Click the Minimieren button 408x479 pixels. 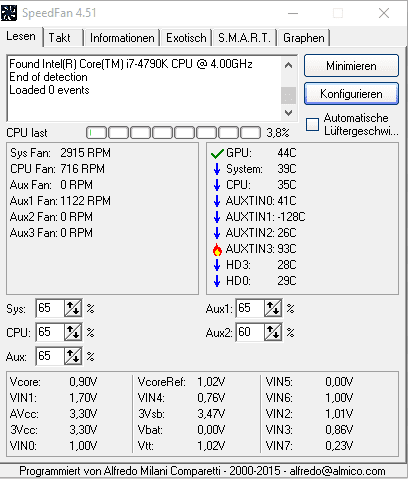point(351,66)
